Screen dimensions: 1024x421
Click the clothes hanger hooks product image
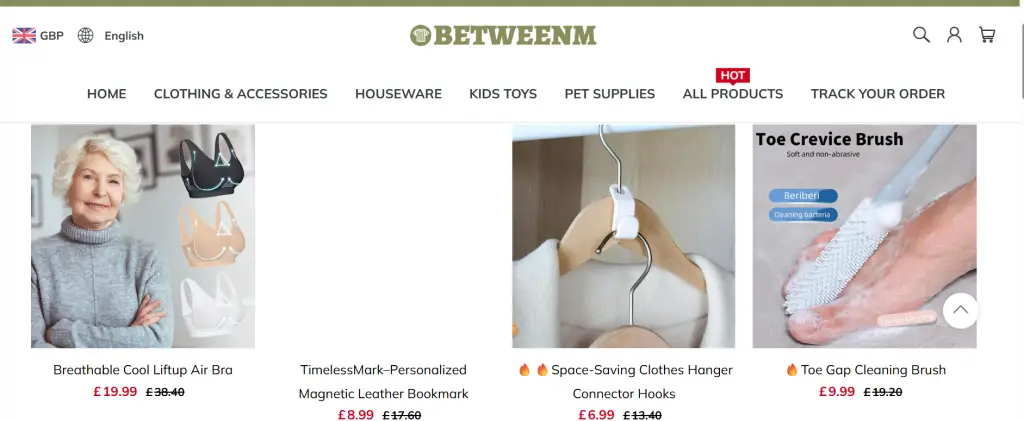pyautogui.click(x=624, y=236)
